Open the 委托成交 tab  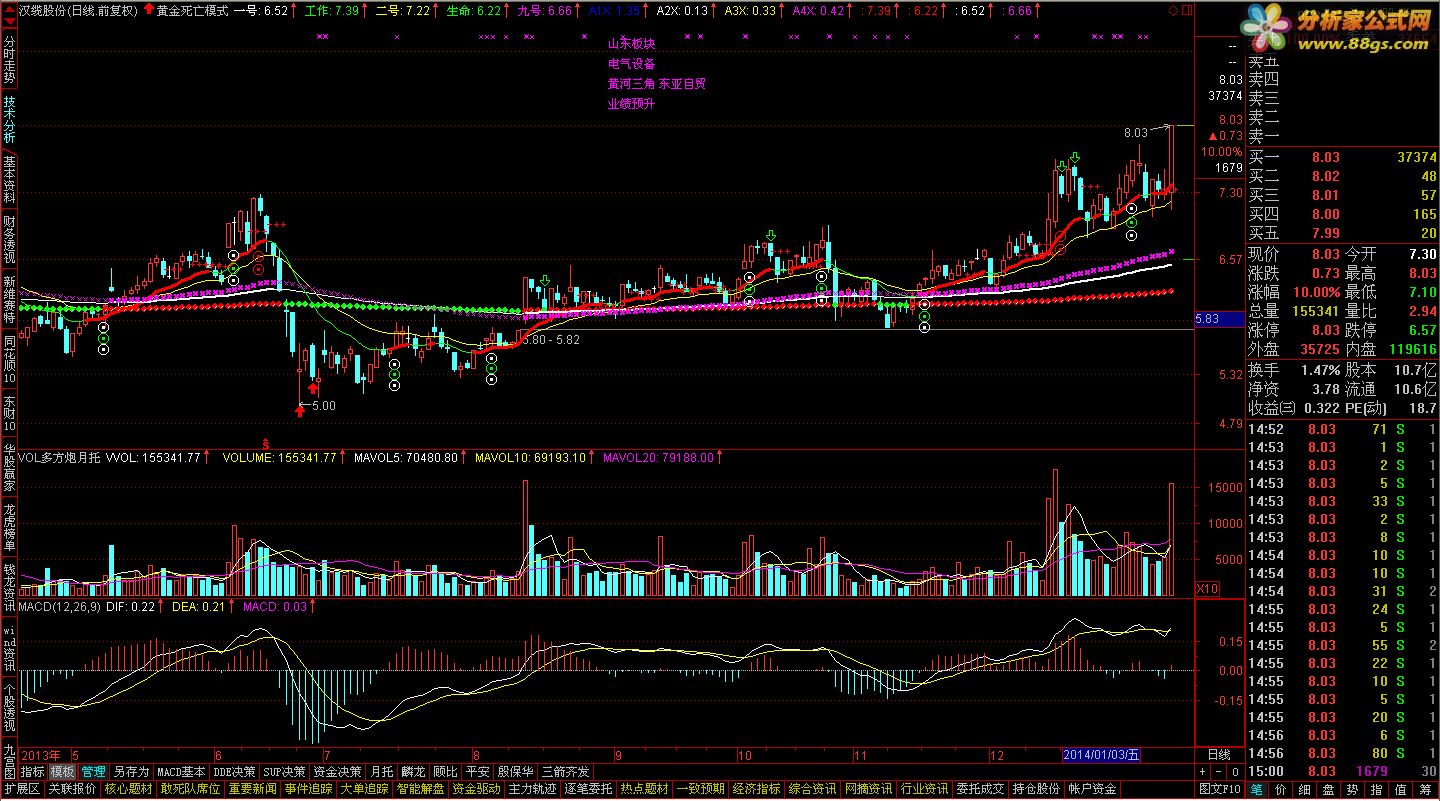click(980, 789)
